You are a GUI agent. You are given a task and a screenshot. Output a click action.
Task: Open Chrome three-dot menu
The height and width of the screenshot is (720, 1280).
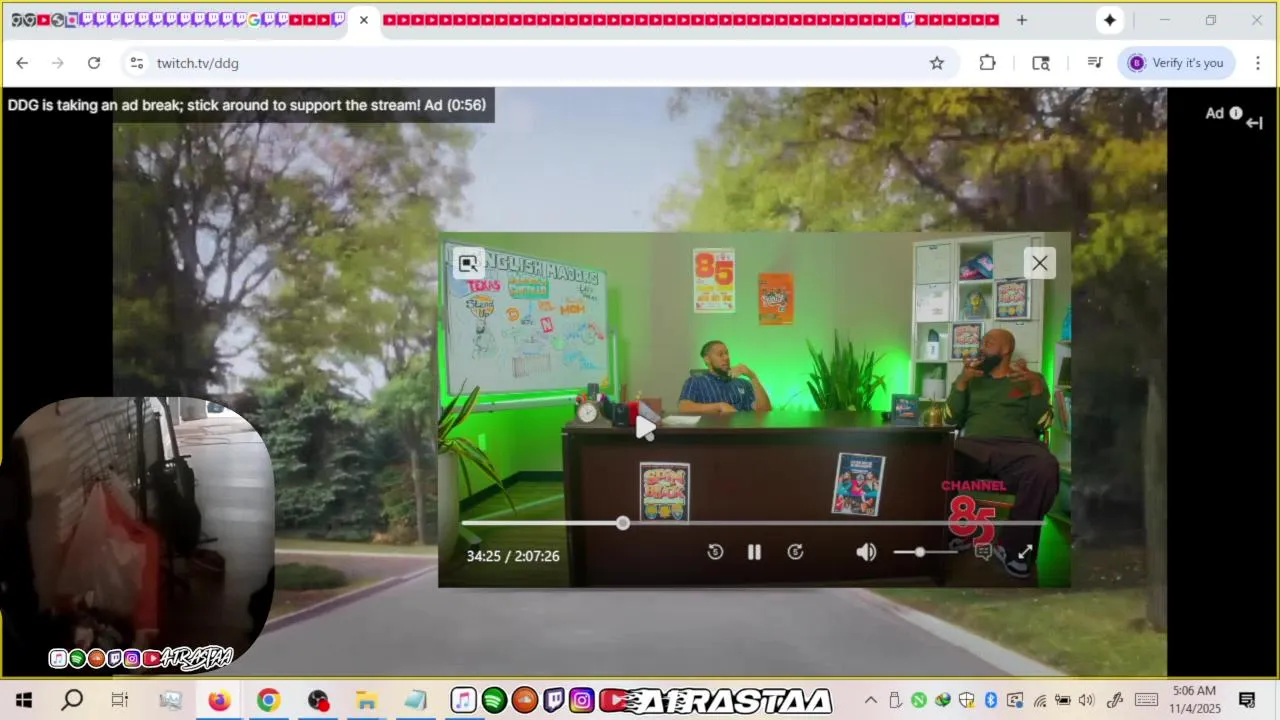1258,63
